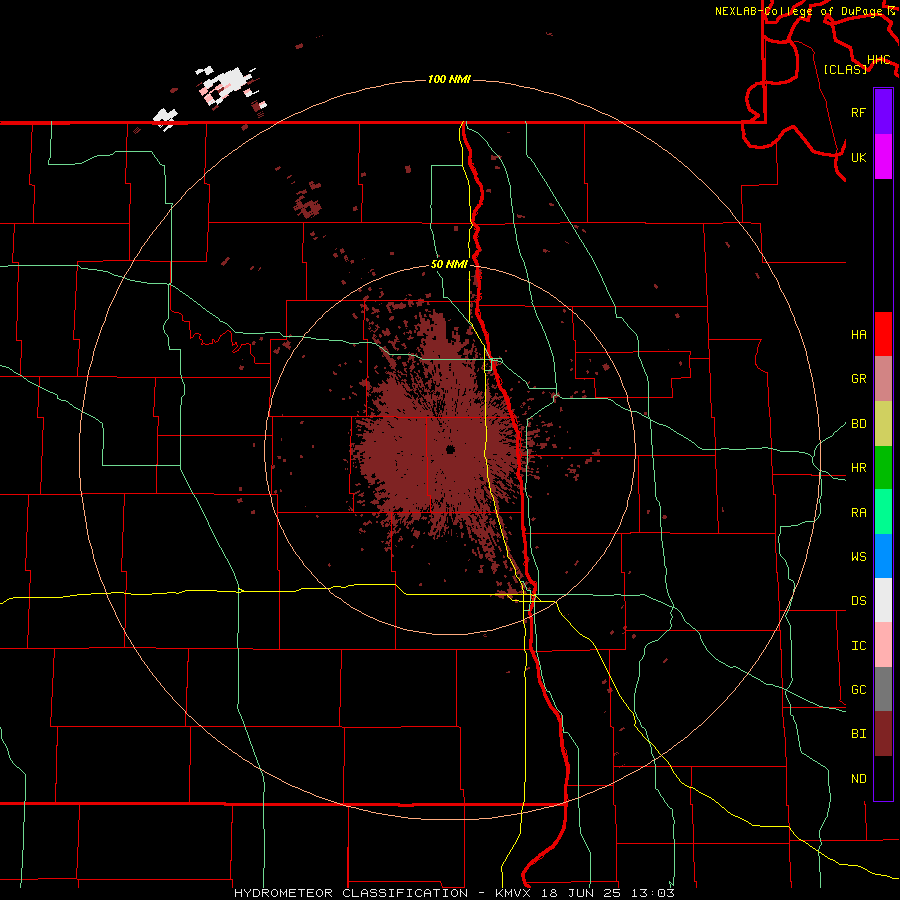900x900 pixels.
Task: Click the "GR" legend label
Action: pos(858,379)
